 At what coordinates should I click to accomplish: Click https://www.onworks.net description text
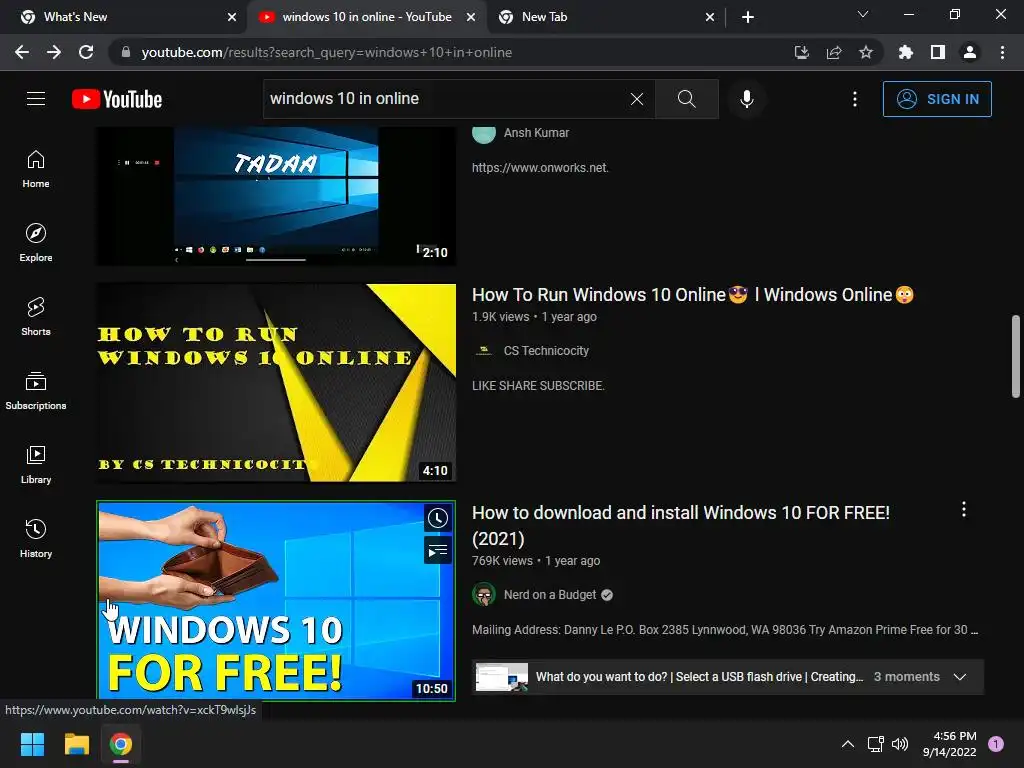click(540, 168)
